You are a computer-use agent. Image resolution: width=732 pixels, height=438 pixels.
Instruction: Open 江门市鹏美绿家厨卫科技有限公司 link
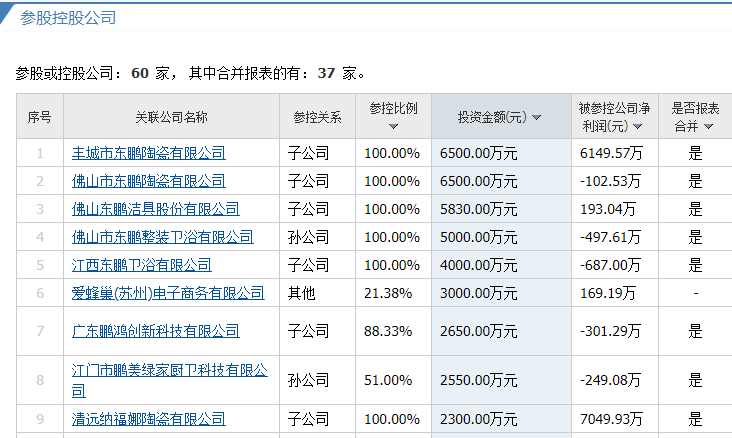coord(169,380)
